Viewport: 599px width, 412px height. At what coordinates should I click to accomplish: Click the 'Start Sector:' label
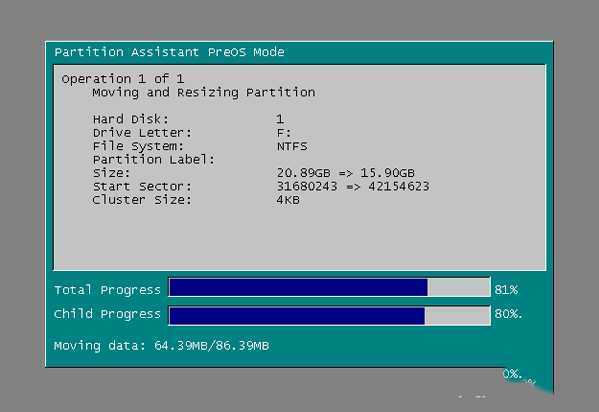(x=142, y=187)
